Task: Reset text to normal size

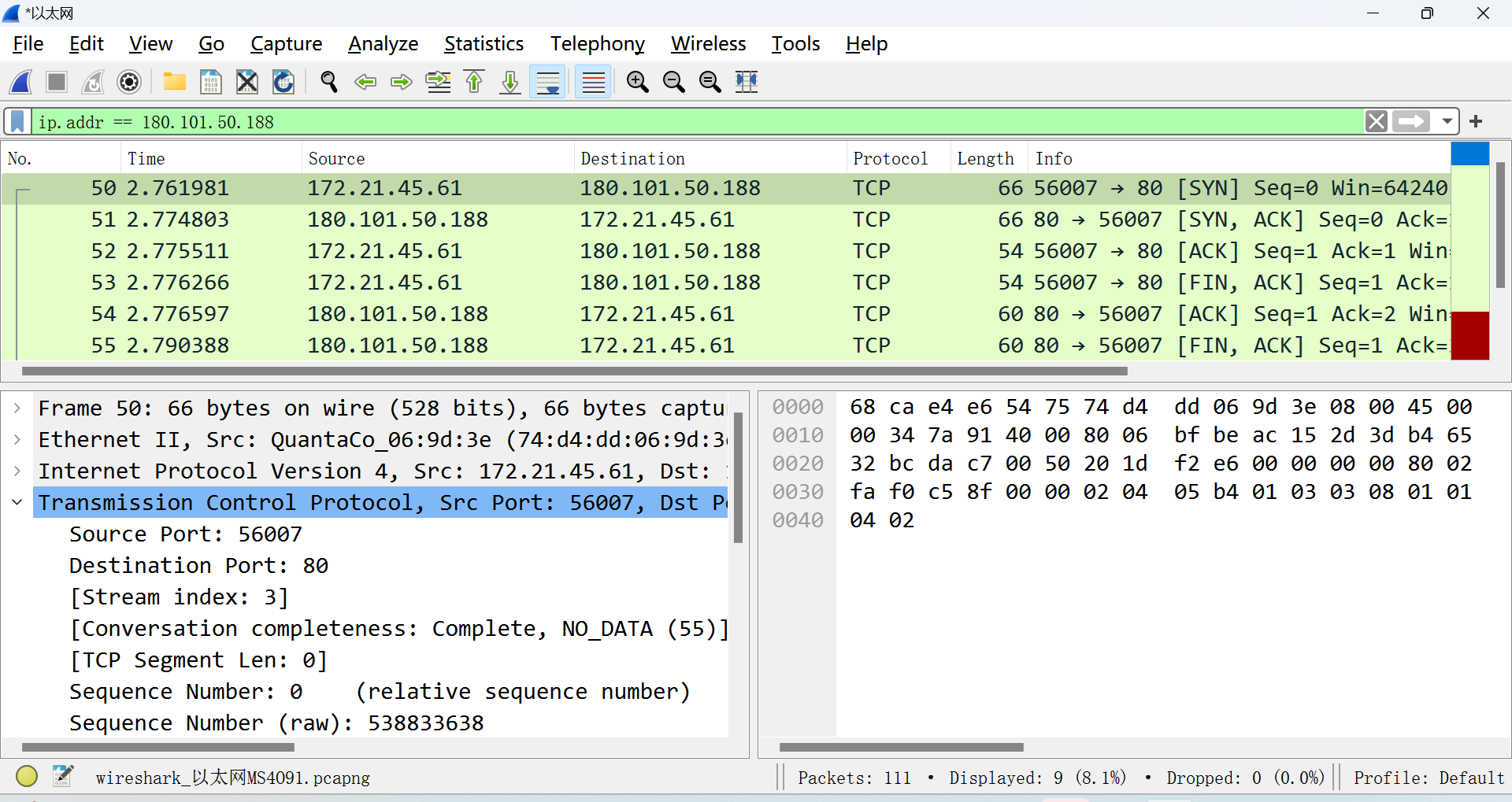Action: click(x=710, y=82)
